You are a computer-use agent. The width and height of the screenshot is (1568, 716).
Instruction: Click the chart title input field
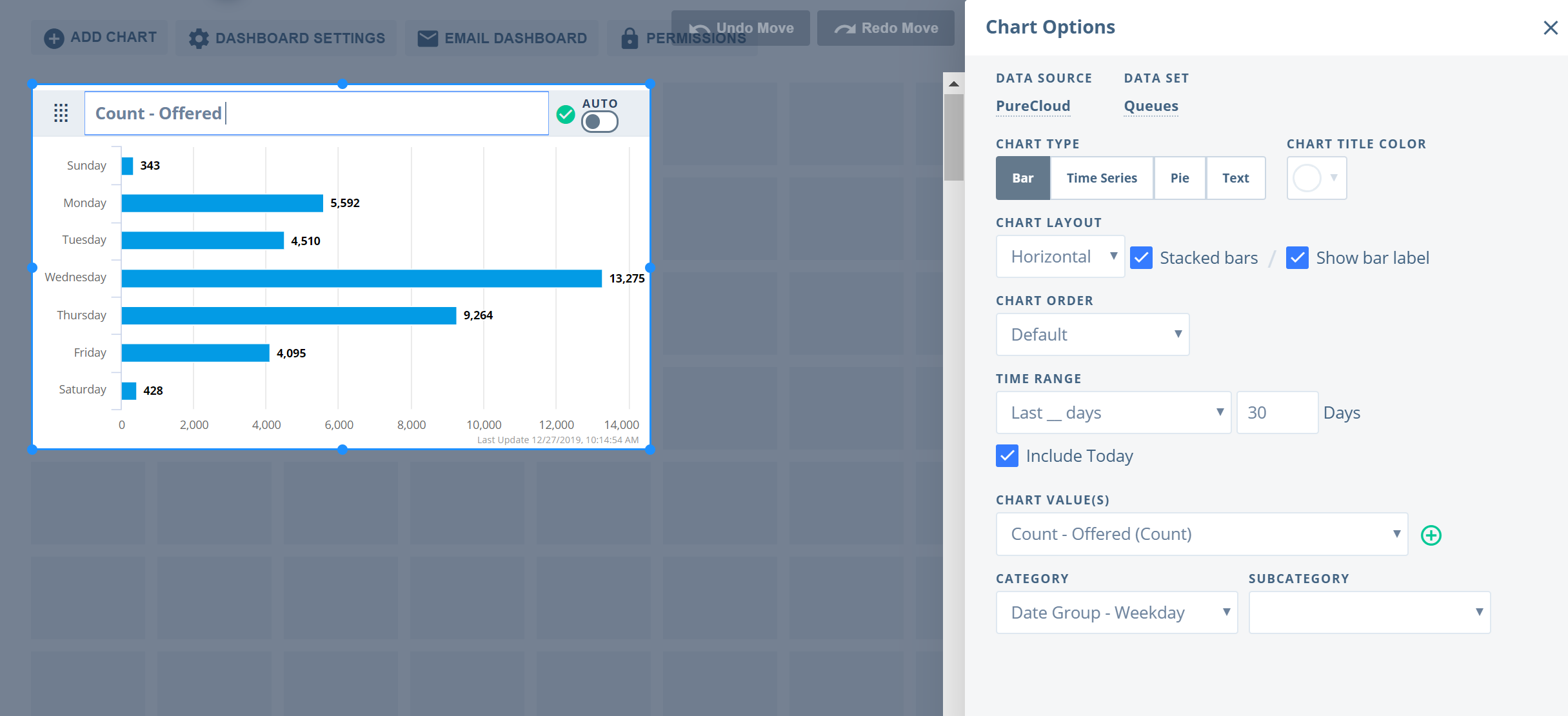pyautogui.click(x=317, y=113)
